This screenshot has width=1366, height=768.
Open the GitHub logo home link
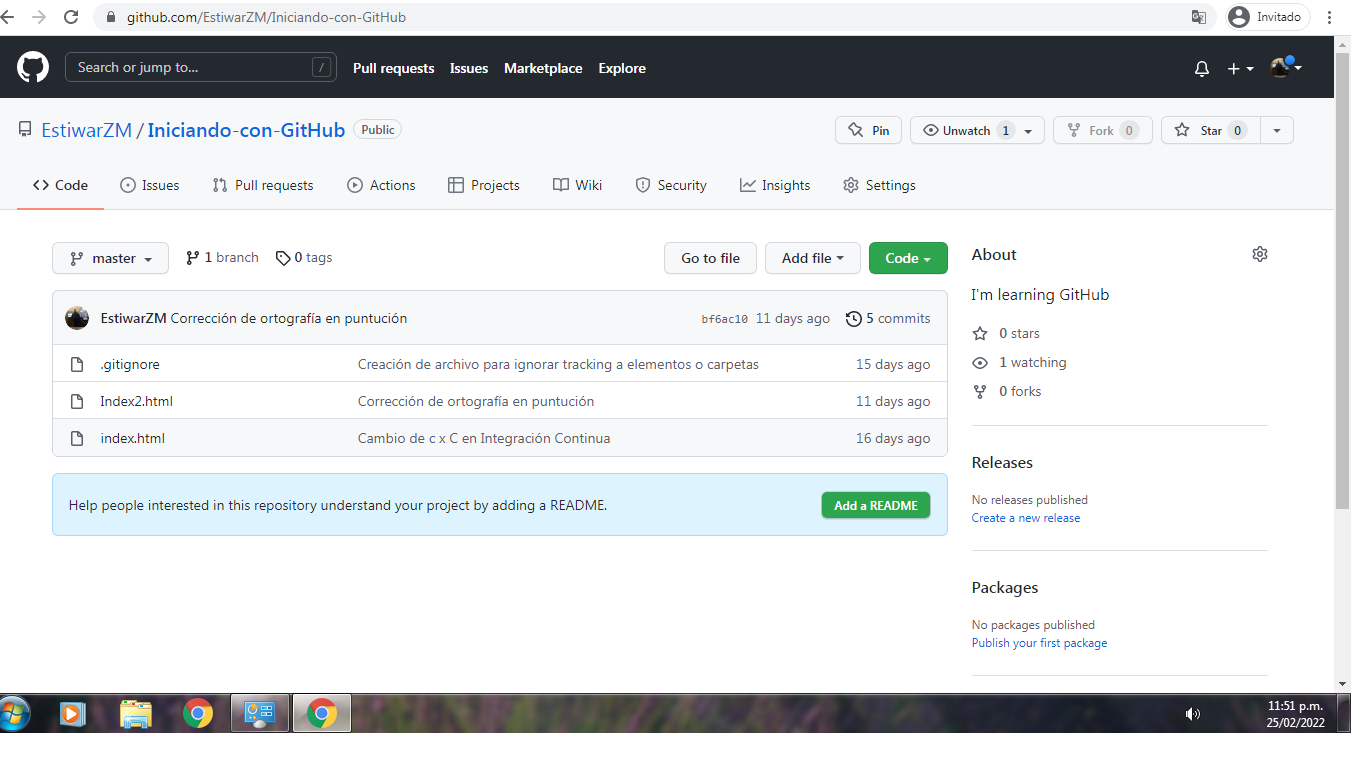pos(33,68)
